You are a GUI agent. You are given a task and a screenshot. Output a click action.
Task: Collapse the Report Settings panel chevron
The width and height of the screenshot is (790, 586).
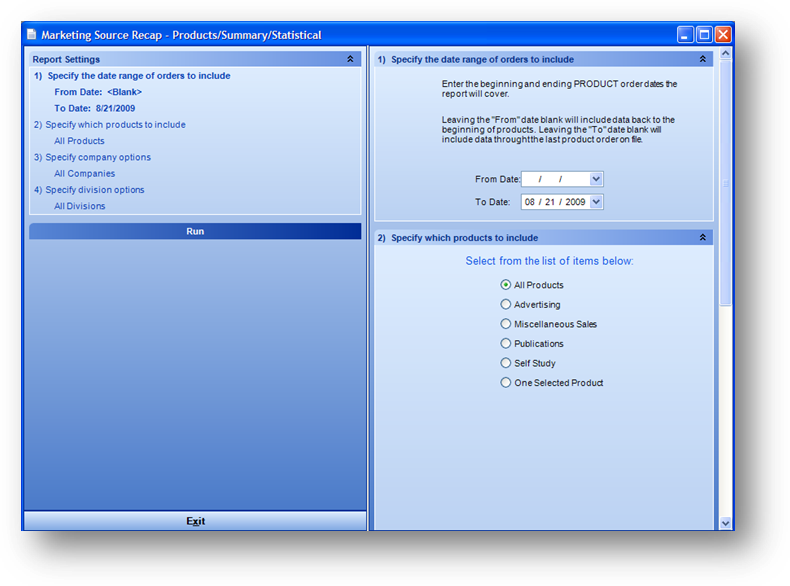coord(350,59)
